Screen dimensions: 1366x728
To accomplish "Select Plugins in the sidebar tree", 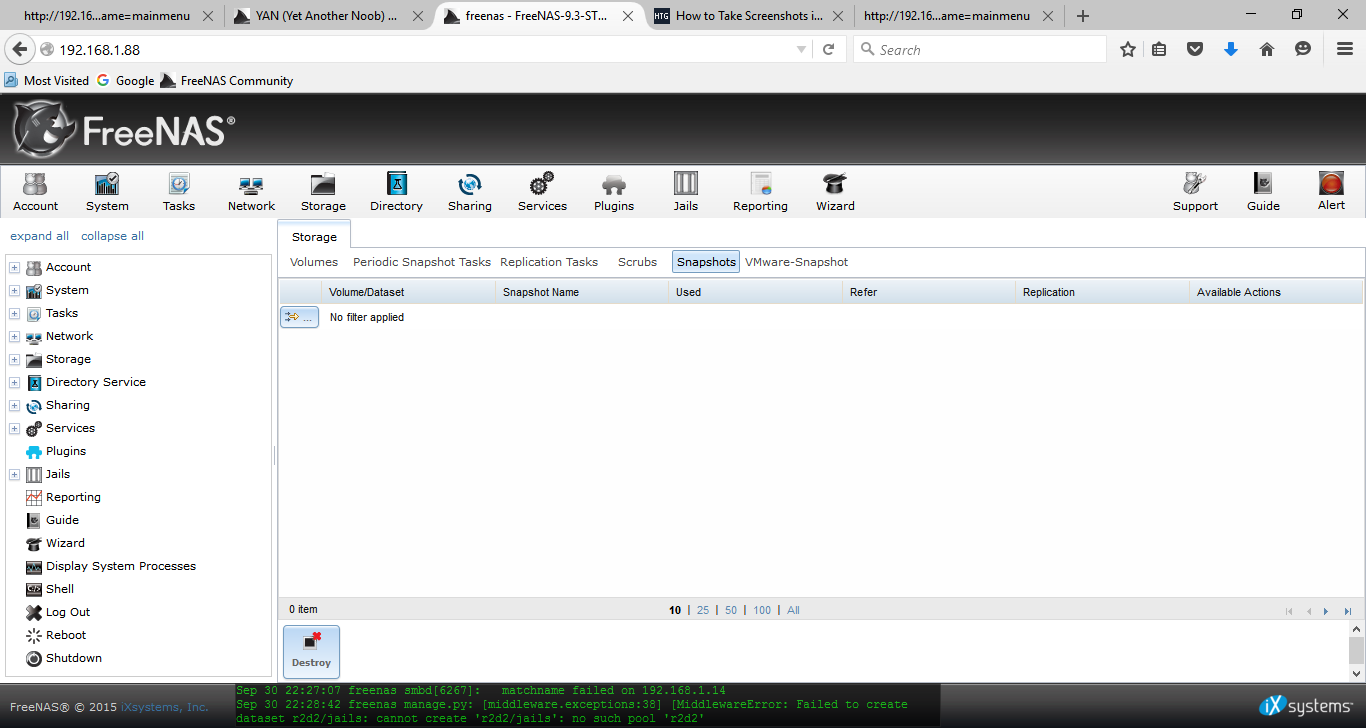I will coord(66,451).
